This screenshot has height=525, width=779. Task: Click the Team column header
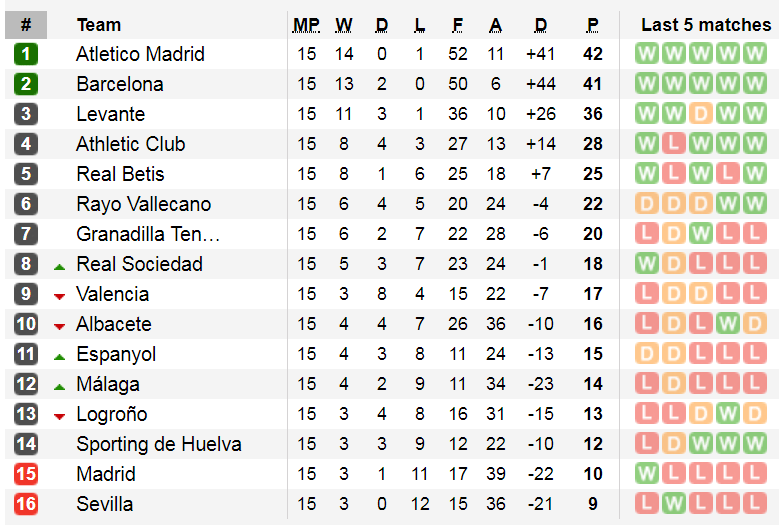(99, 25)
